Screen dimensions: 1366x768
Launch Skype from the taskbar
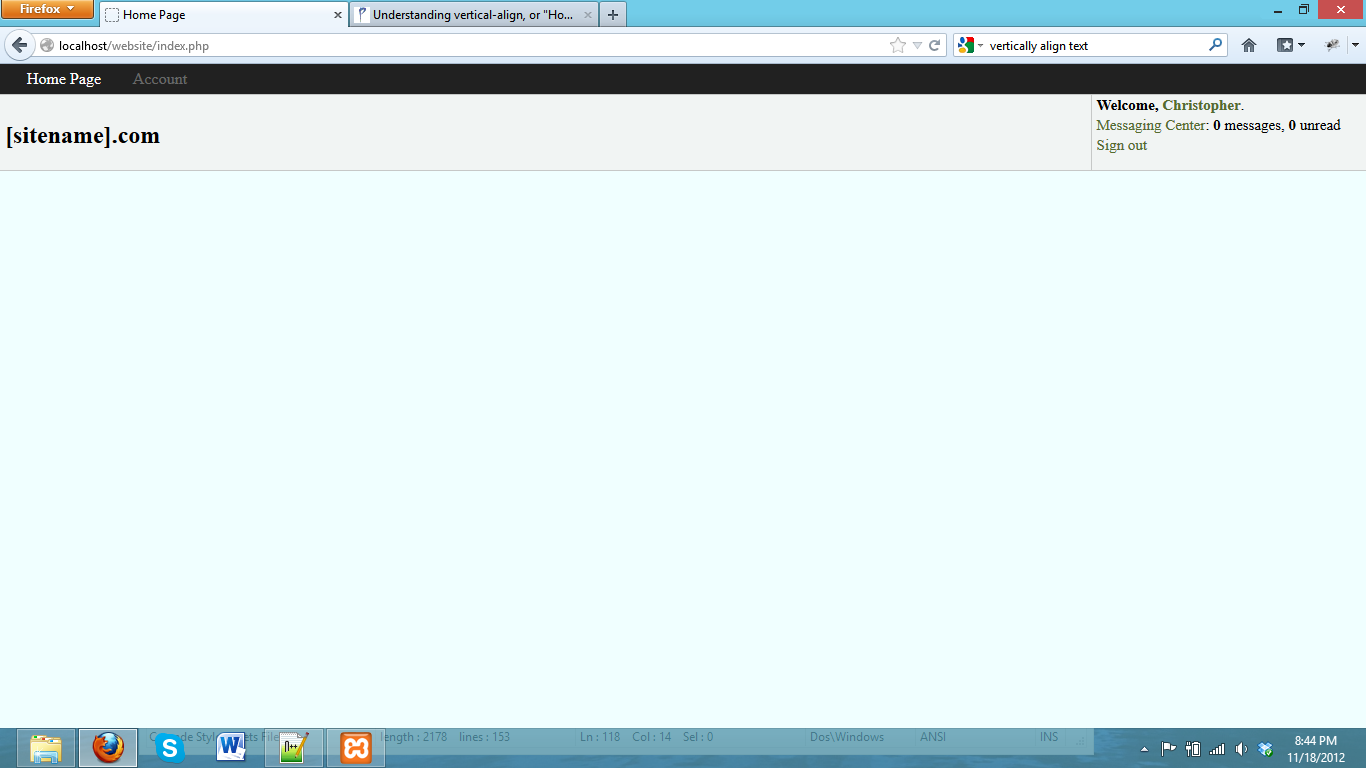170,747
